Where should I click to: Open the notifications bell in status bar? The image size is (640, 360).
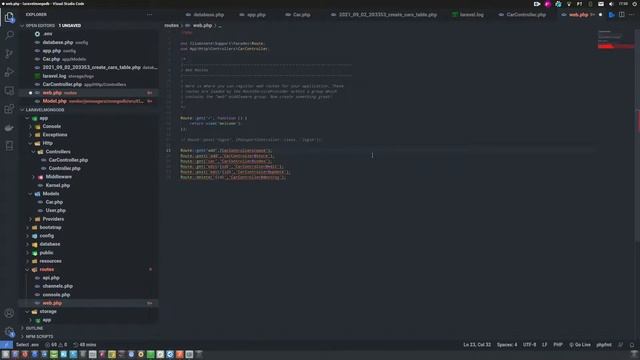(x=632, y=345)
